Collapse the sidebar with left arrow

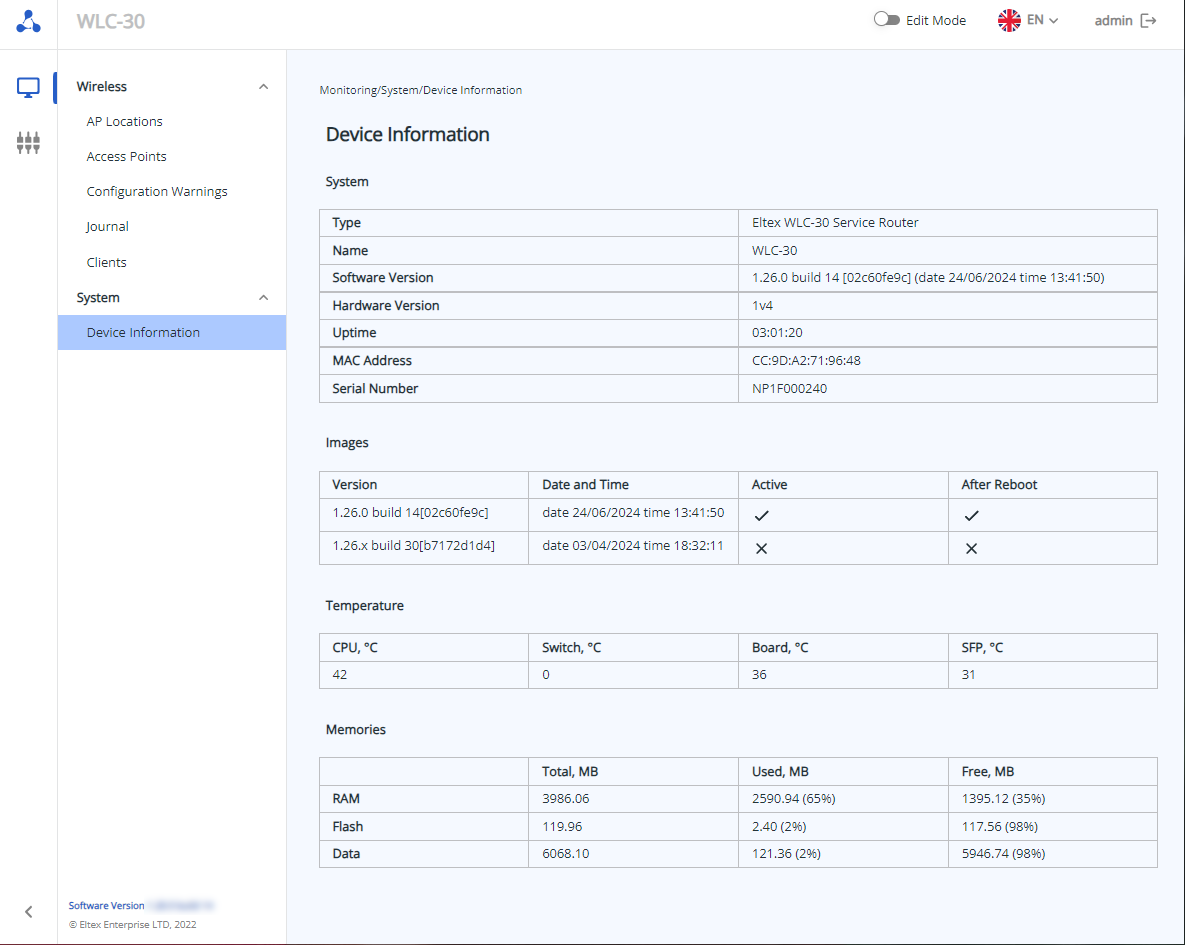pyautogui.click(x=28, y=911)
